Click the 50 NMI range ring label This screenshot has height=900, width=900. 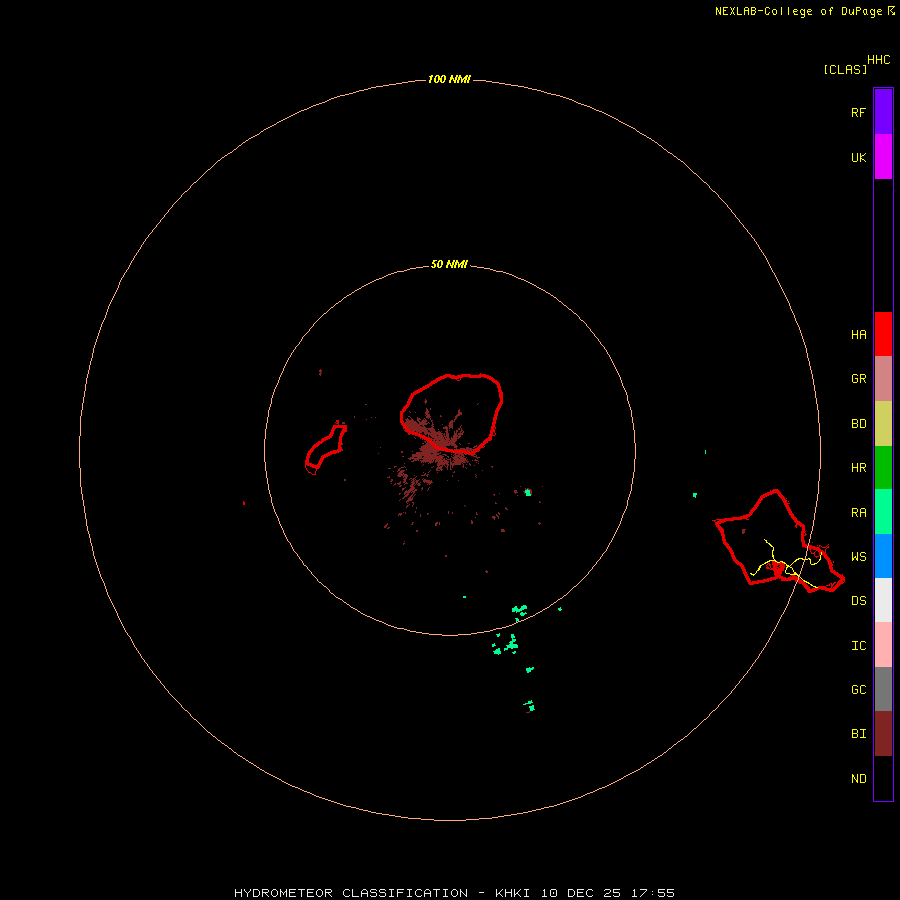click(449, 264)
